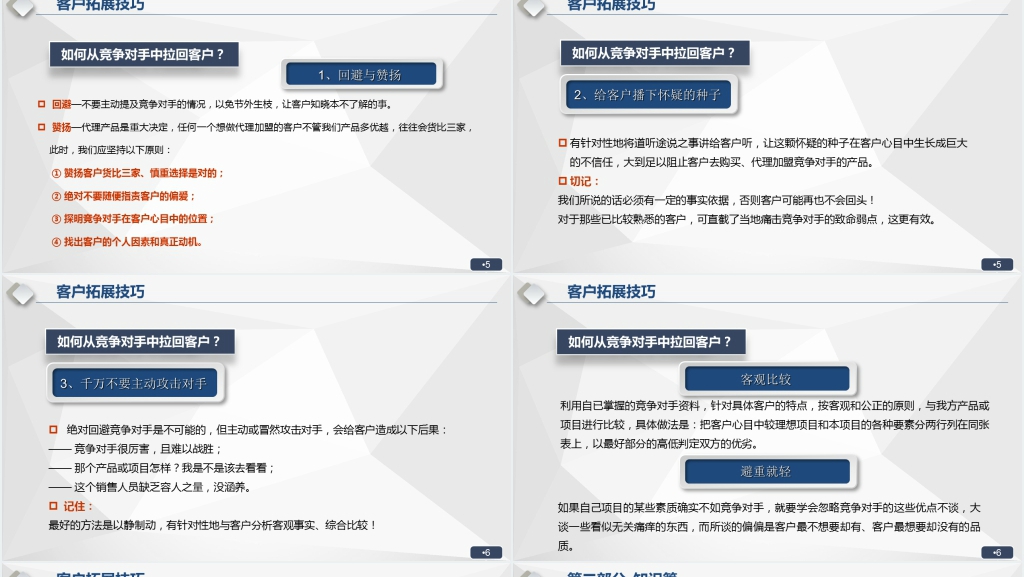
Task: Click the line starting '绝对回避竞争对手是不可能的'
Action: pyautogui.click(x=257, y=429)
